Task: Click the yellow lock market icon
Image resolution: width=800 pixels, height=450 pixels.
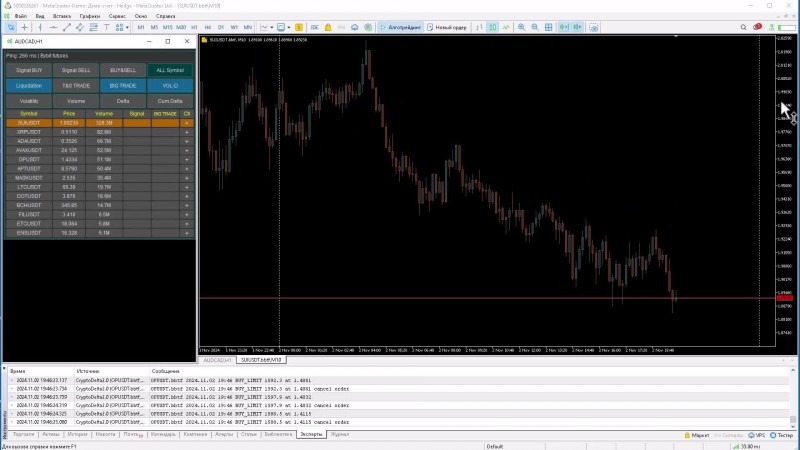Action: point(328,28)
